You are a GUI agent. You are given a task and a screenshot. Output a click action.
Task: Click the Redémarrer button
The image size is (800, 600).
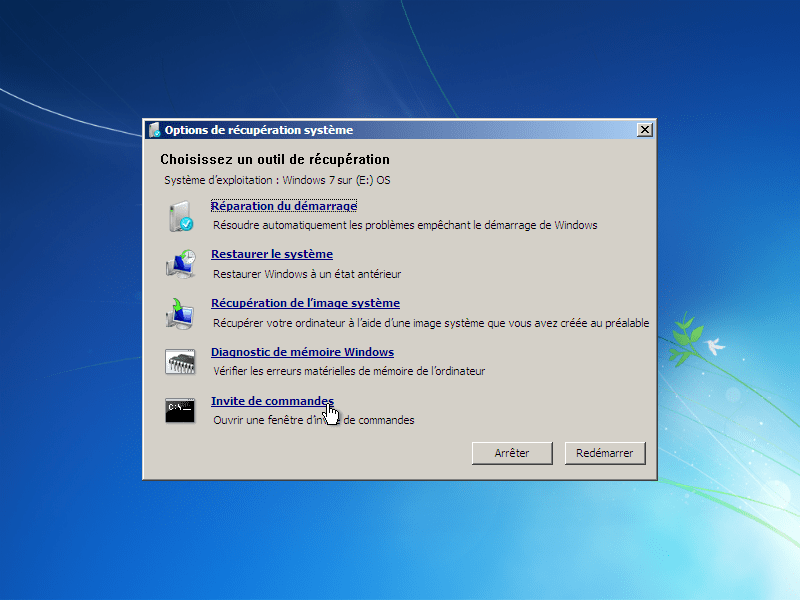[605, 453]
